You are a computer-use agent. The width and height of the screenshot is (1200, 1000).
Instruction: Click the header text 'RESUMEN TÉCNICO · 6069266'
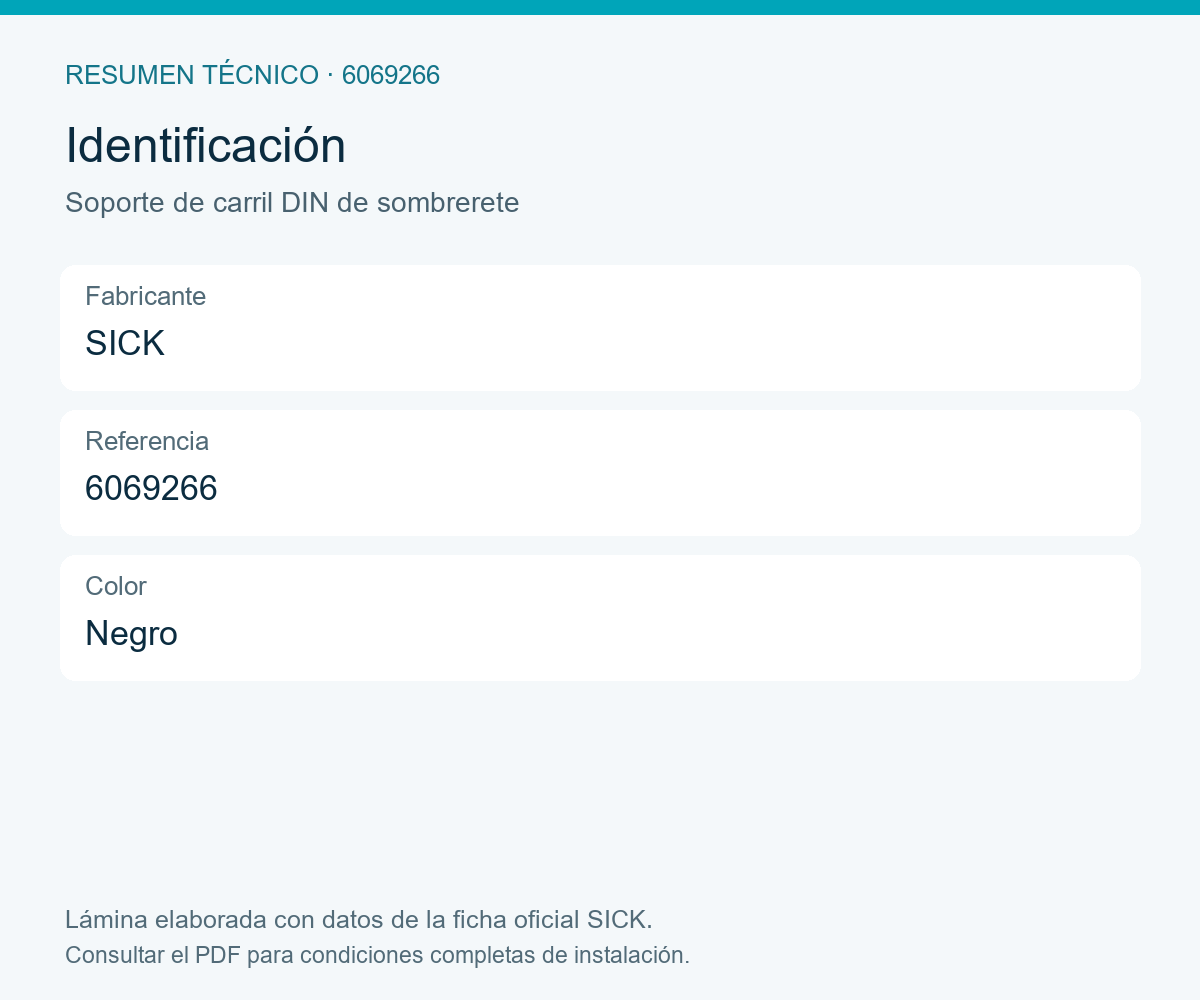(252, 75)
